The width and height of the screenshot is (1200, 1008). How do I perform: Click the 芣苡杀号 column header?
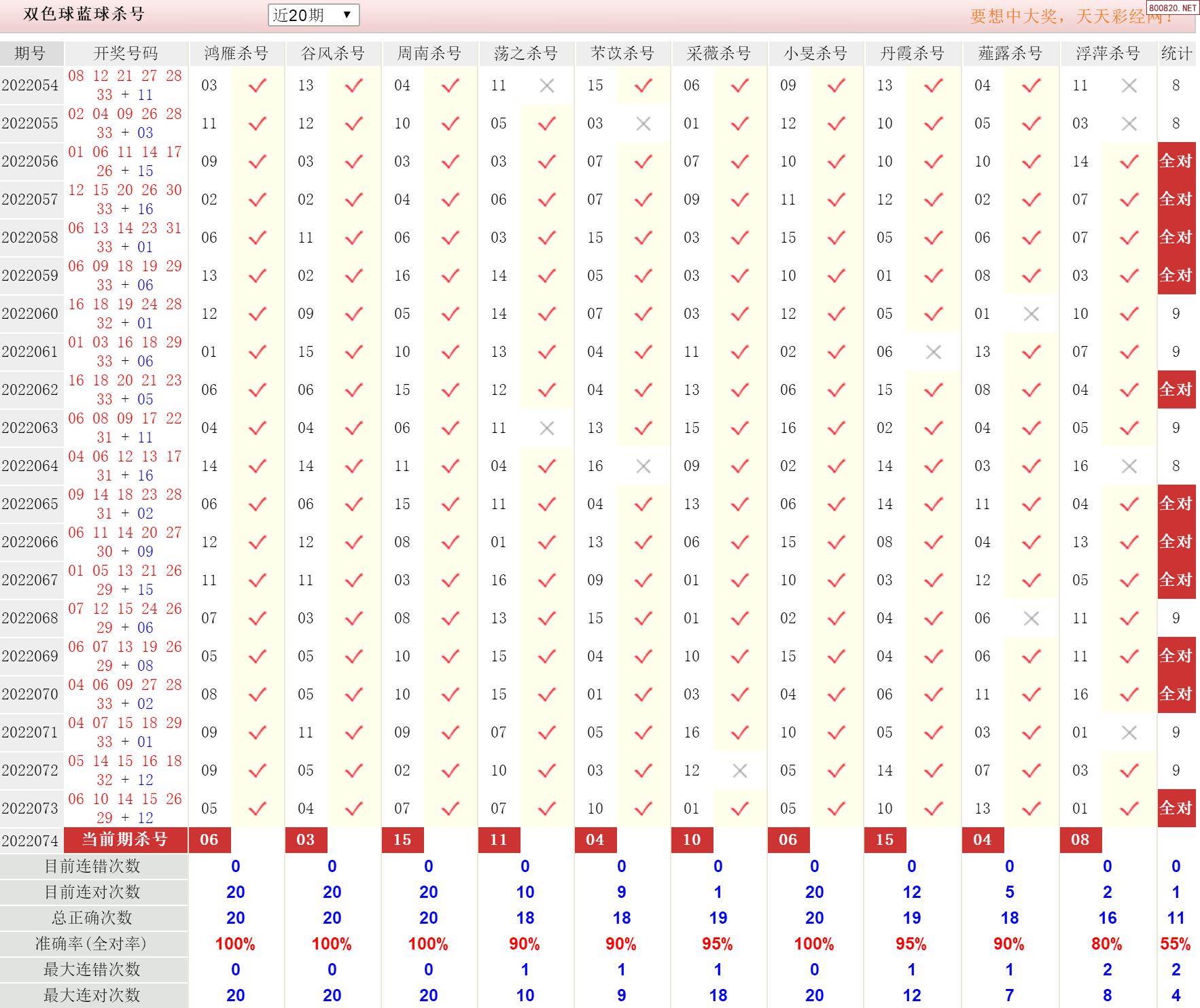[622, 53]
